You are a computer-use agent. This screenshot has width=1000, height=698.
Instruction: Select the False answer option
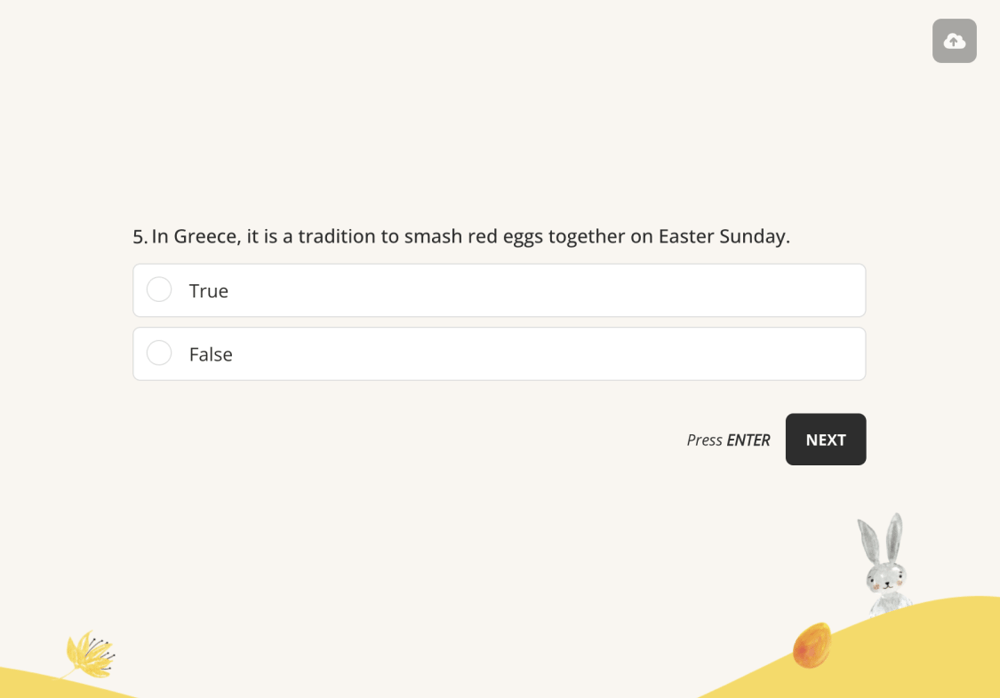point(499,353)
